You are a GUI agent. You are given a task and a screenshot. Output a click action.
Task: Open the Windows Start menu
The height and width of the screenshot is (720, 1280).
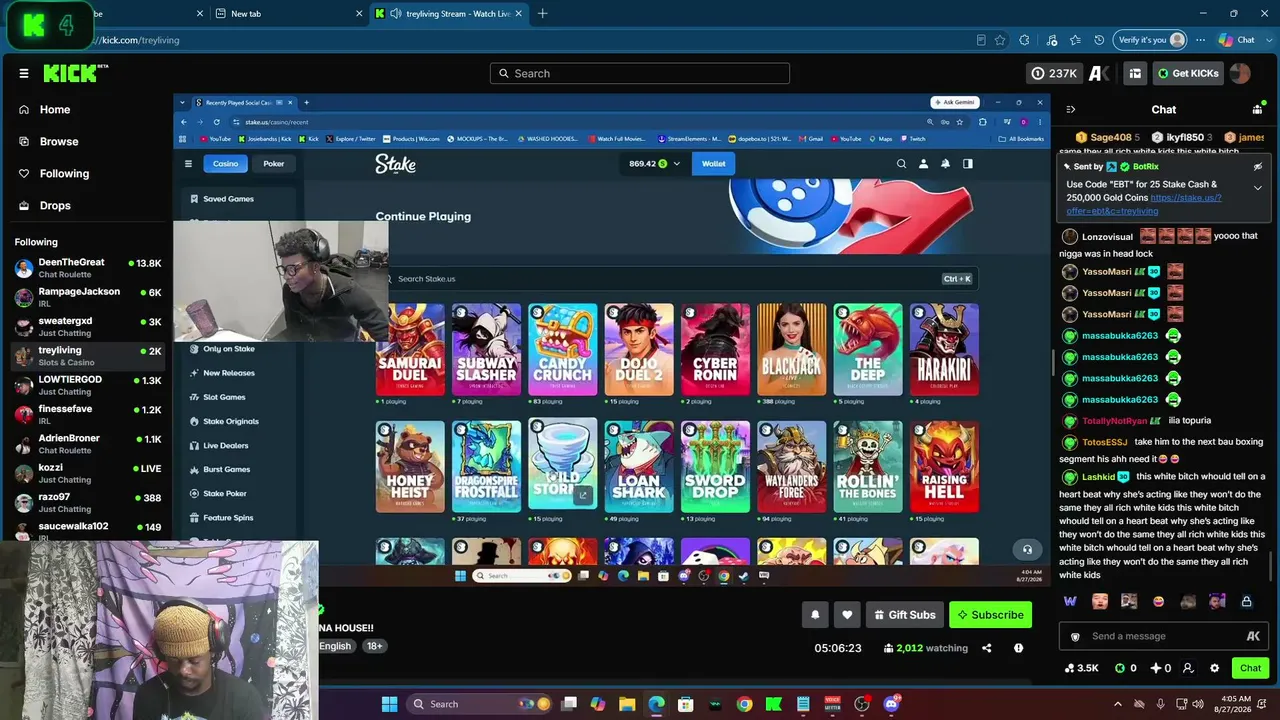tap(389, 704)
